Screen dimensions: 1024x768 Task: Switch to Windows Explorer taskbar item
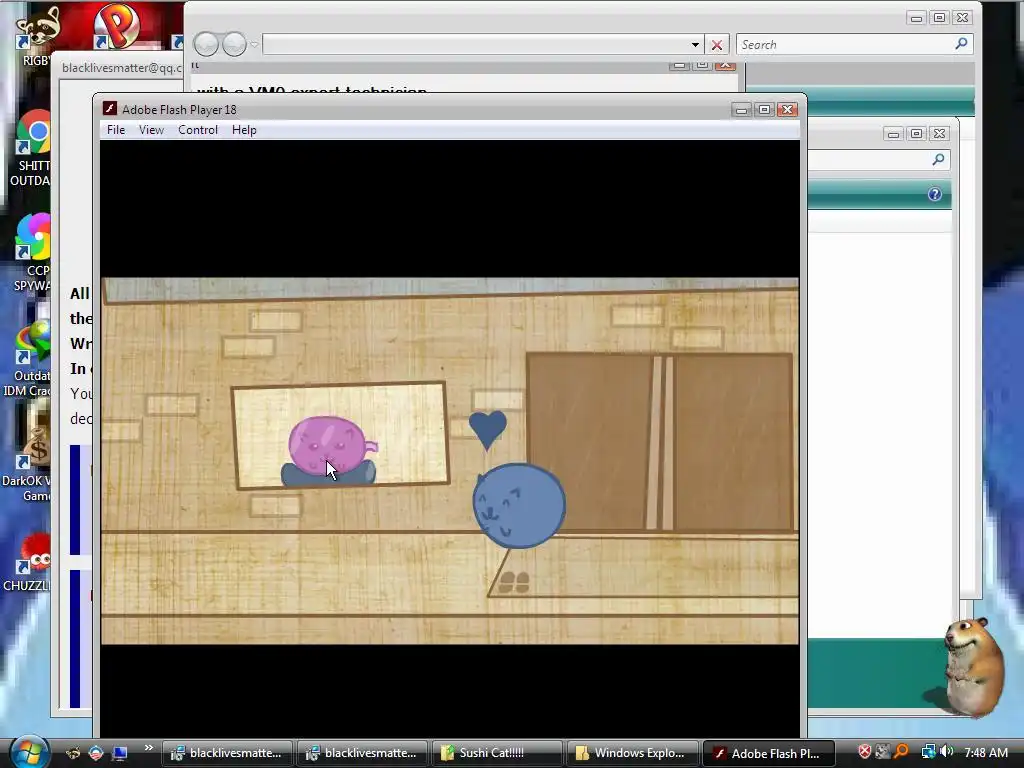[632, 753]
